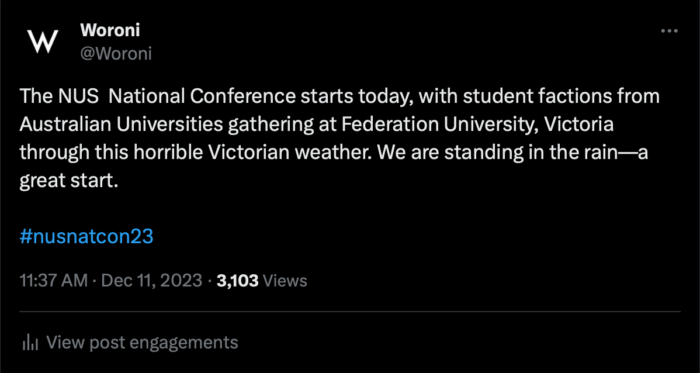Open the #nusnatcon23 hashtag
The image size is (700, 373).
coord(87,236)
